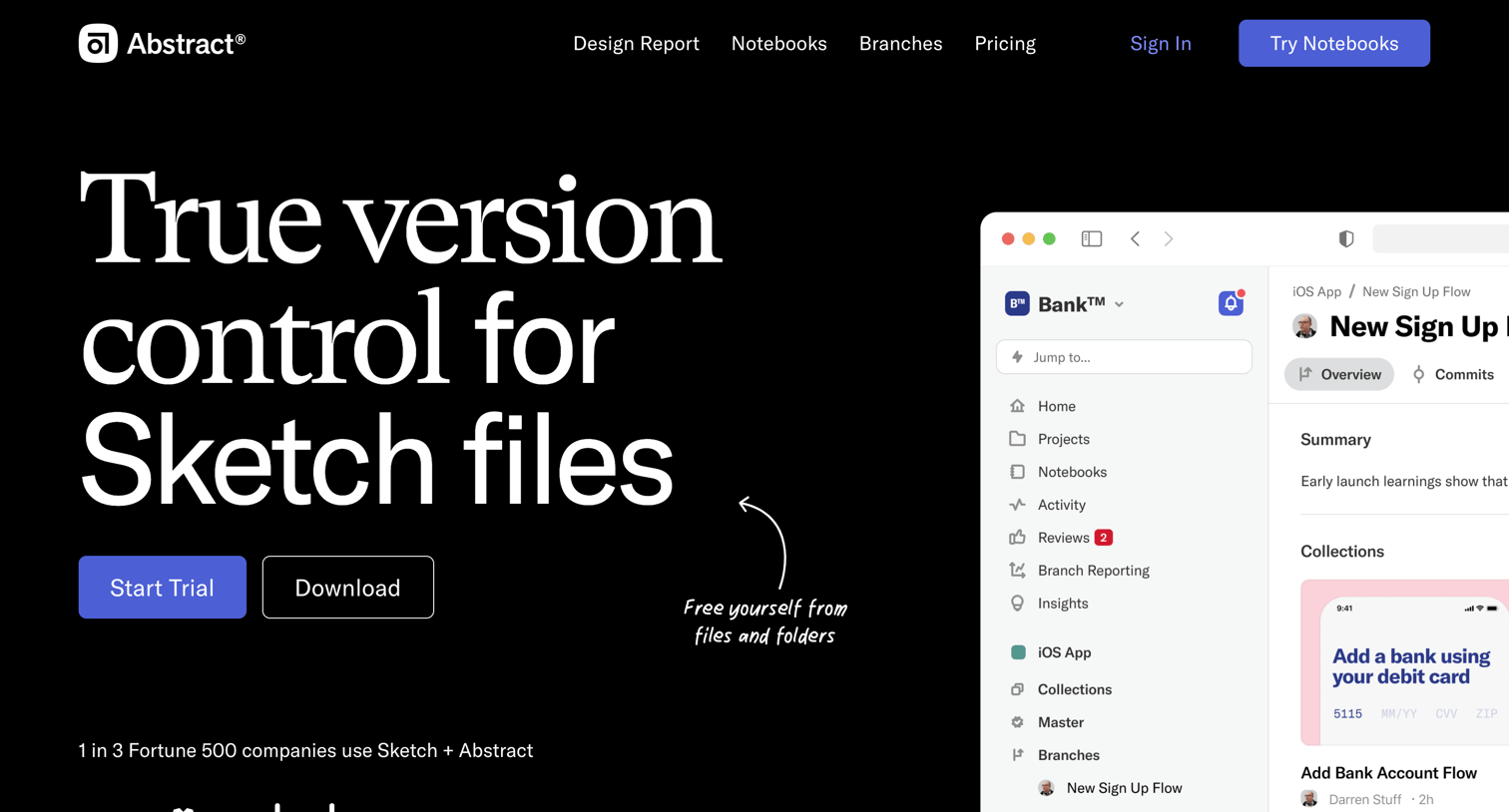Image resolution: width=1509 pixels, height=812 pixels.
Task: Toggle the sidebar panel icon
Action: coord(1092,238)
